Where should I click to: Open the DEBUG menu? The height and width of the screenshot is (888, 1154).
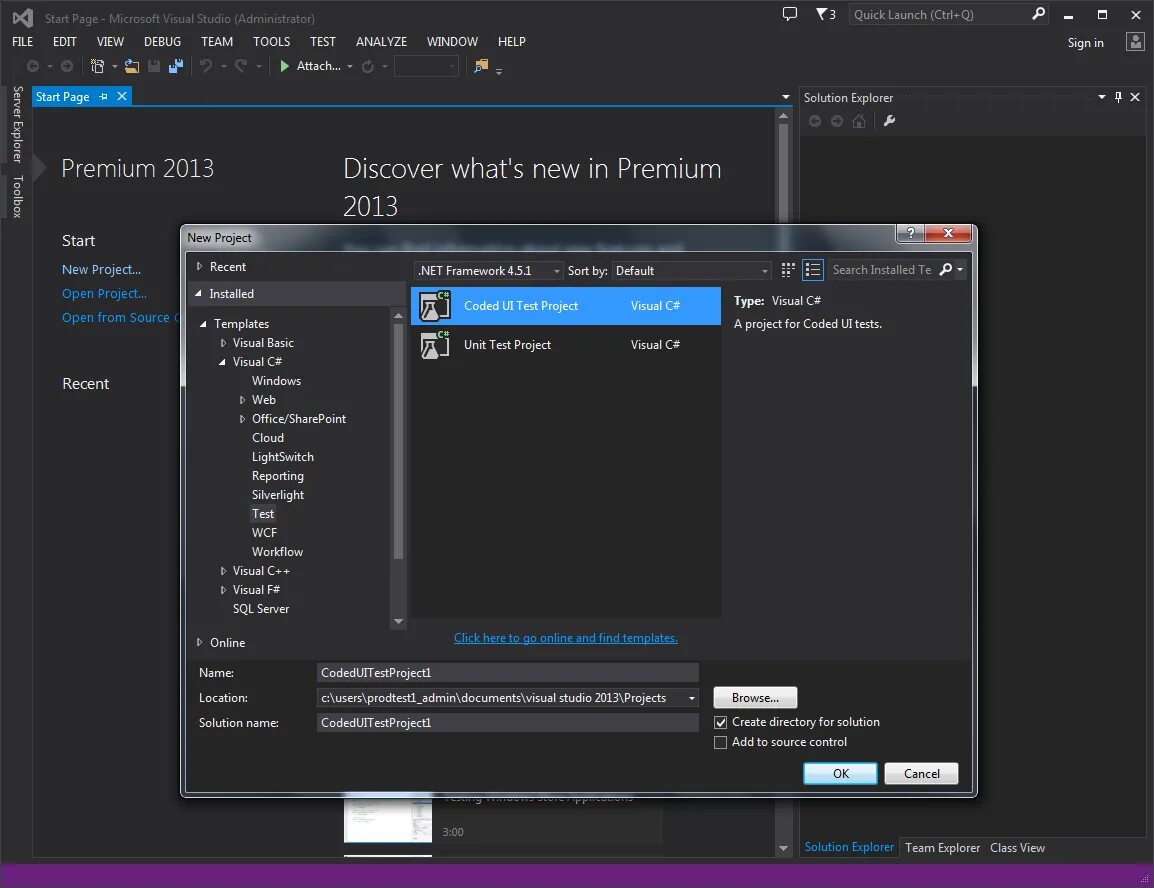point(163,42)
